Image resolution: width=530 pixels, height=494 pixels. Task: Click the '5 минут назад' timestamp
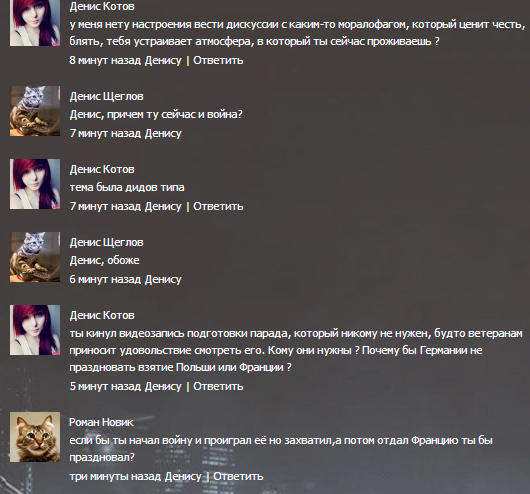coord(105,386)
